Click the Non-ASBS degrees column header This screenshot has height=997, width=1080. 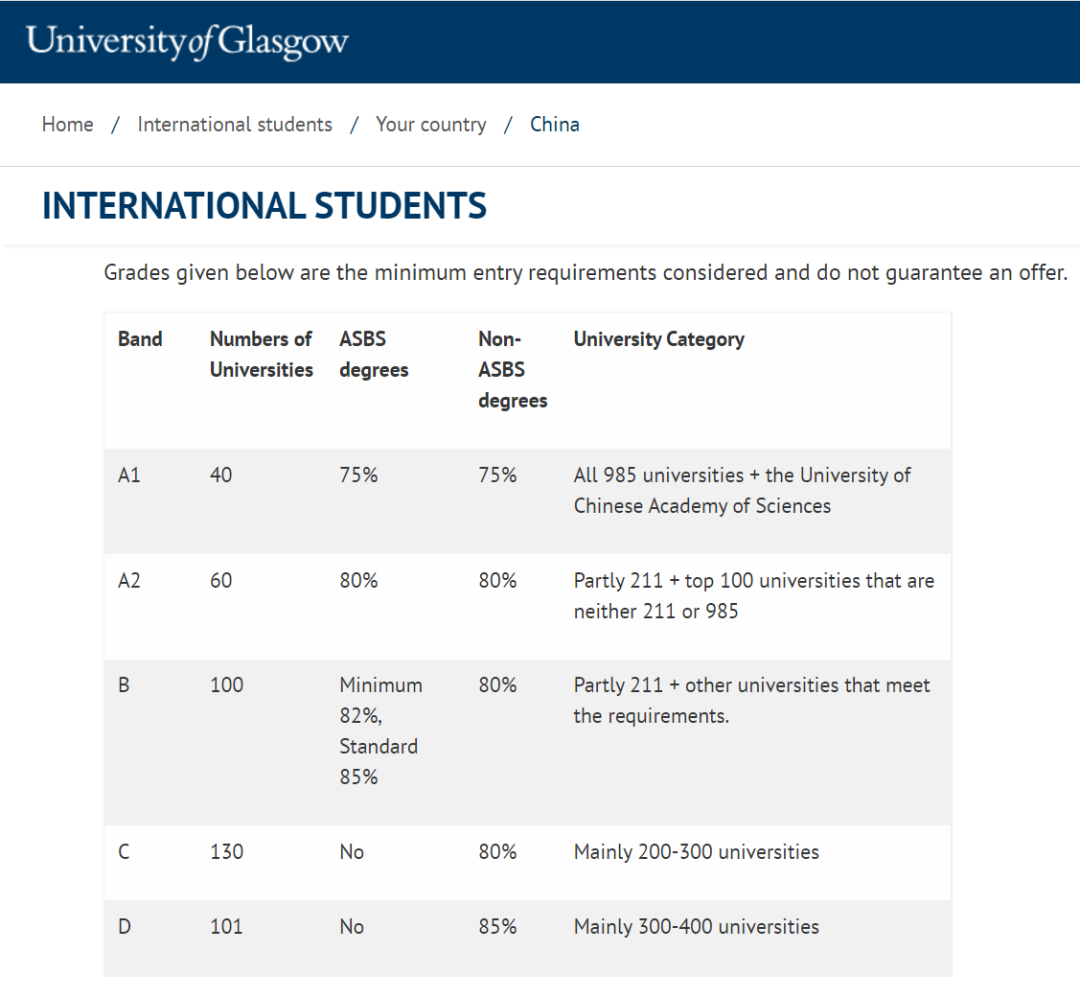tap(512, 370)
